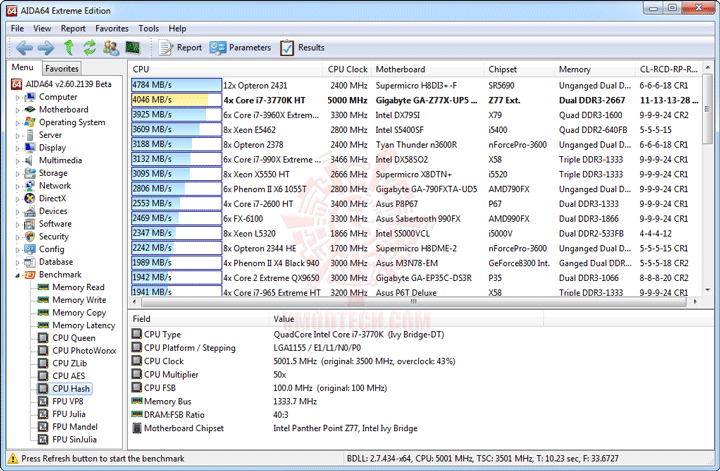
Task: Select the Config icon in the tree
Action: 30,249
